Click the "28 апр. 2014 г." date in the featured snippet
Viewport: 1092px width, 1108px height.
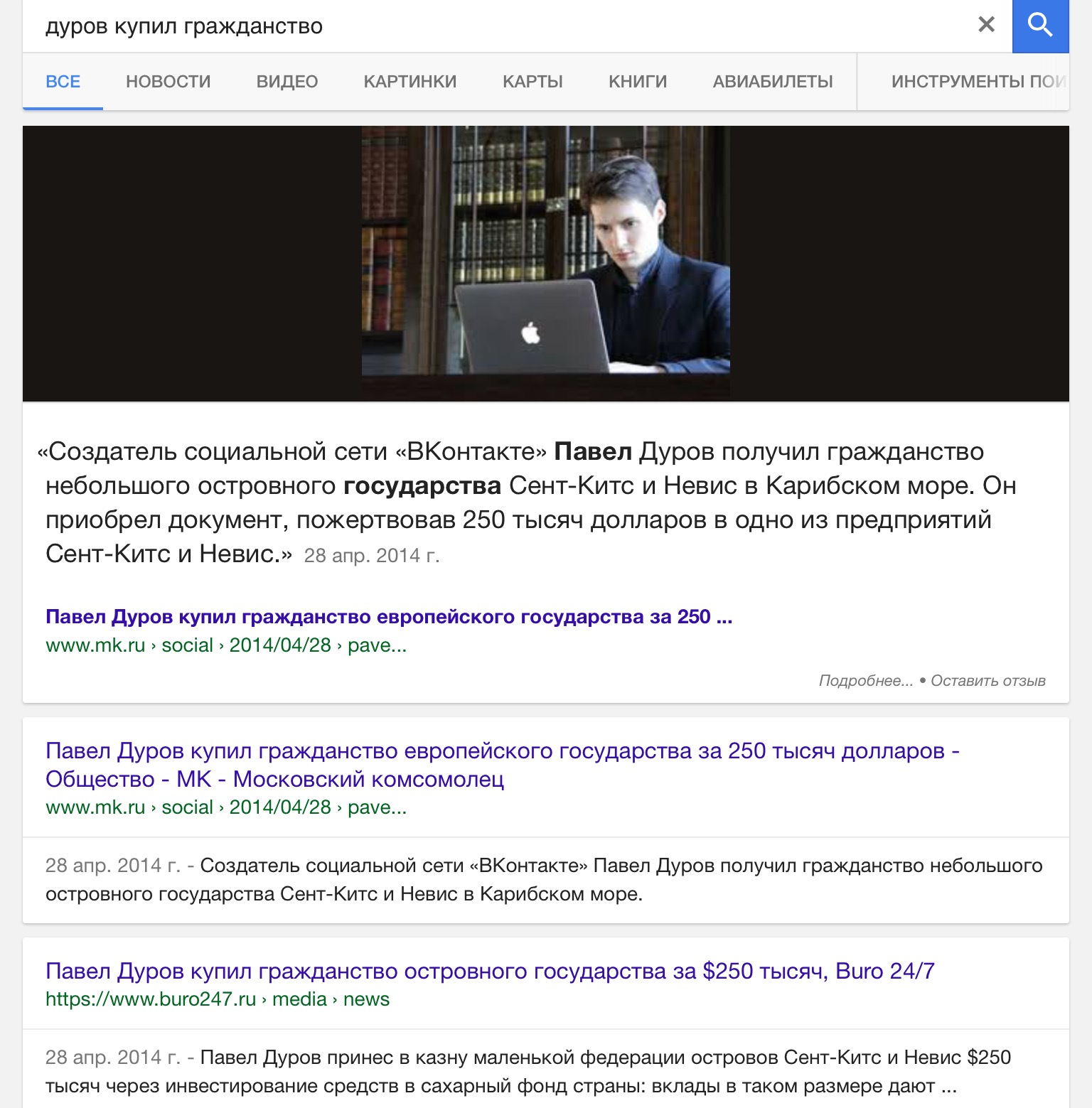372,556
